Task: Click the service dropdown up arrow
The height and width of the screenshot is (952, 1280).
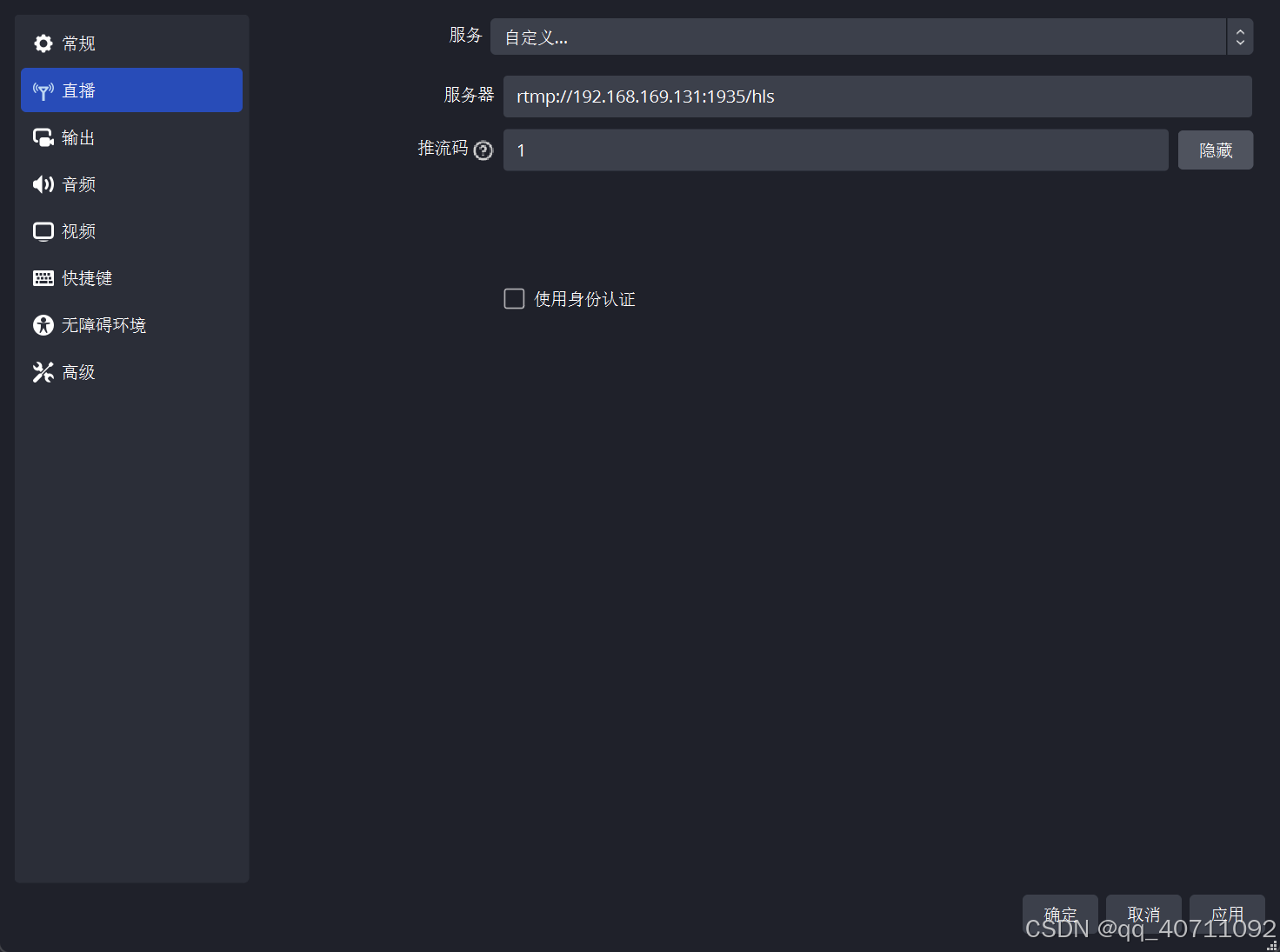Action: coord(1240,31)
